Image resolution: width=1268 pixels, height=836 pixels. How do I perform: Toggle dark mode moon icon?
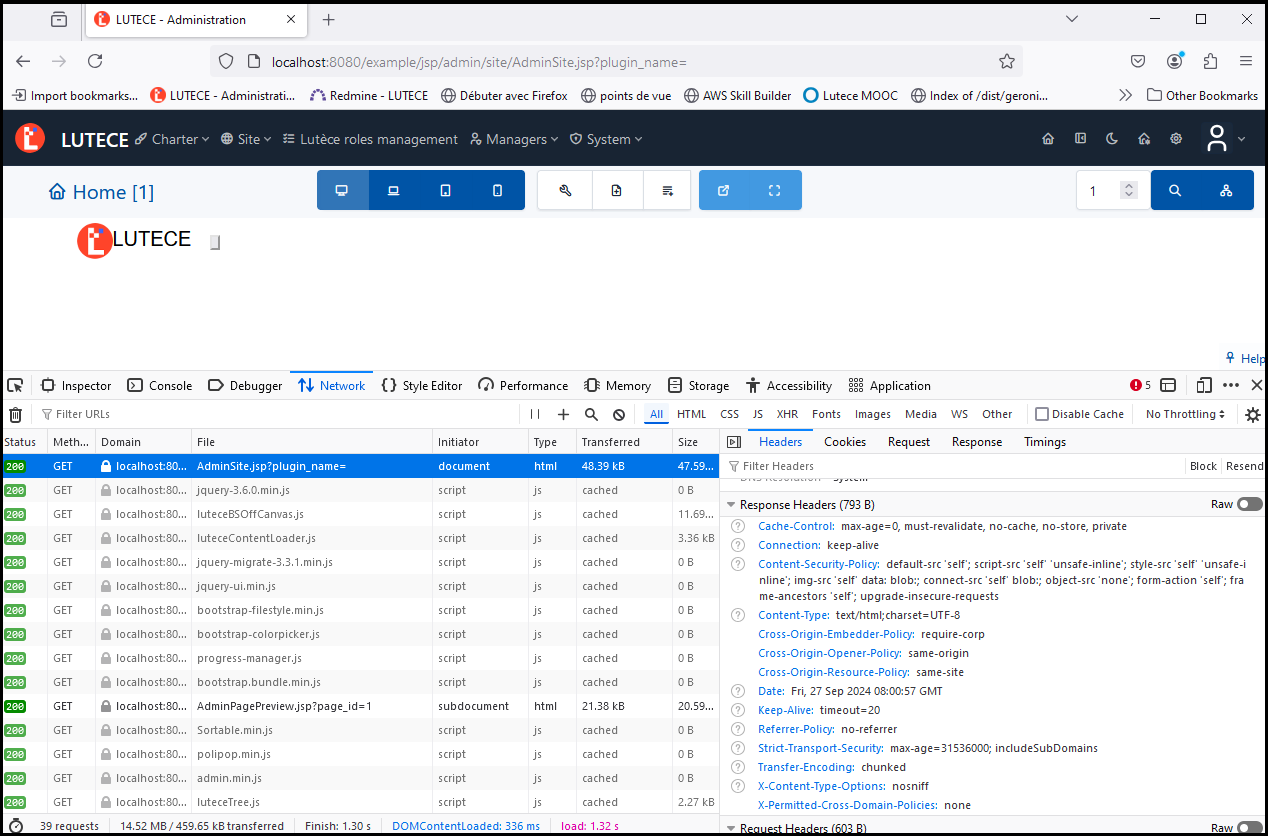[x=1111, y=139]
